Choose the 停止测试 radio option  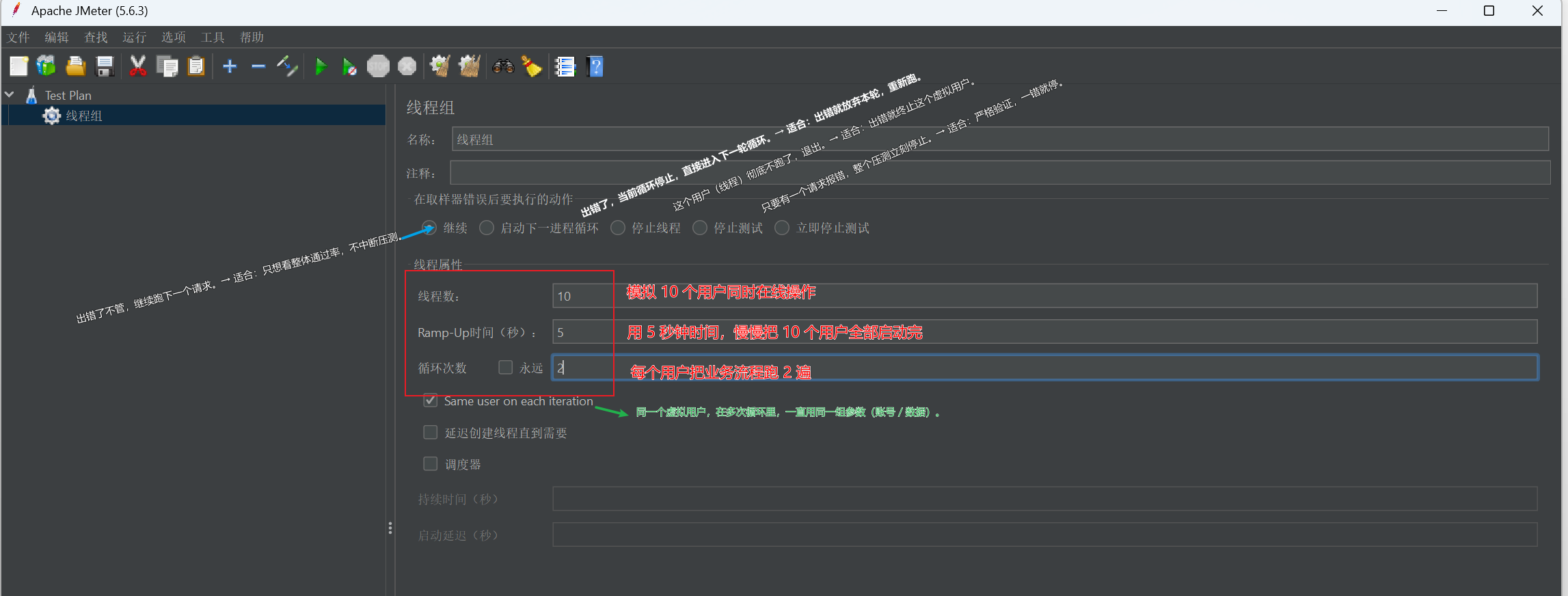(x=700, y=228)
